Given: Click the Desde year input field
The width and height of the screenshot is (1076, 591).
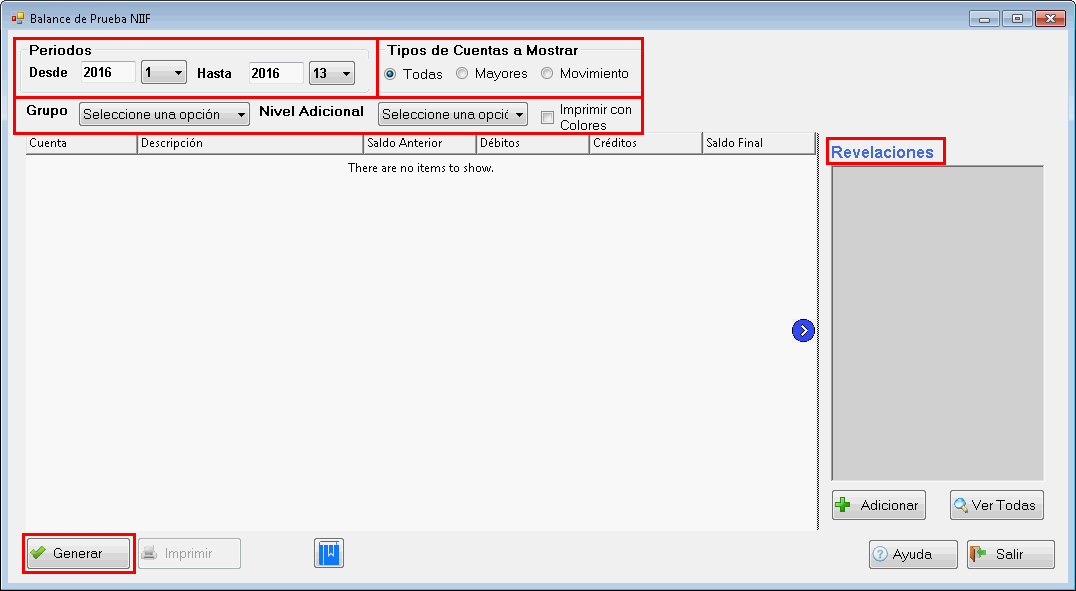Looking at the screenshot, I should point(108,73).
